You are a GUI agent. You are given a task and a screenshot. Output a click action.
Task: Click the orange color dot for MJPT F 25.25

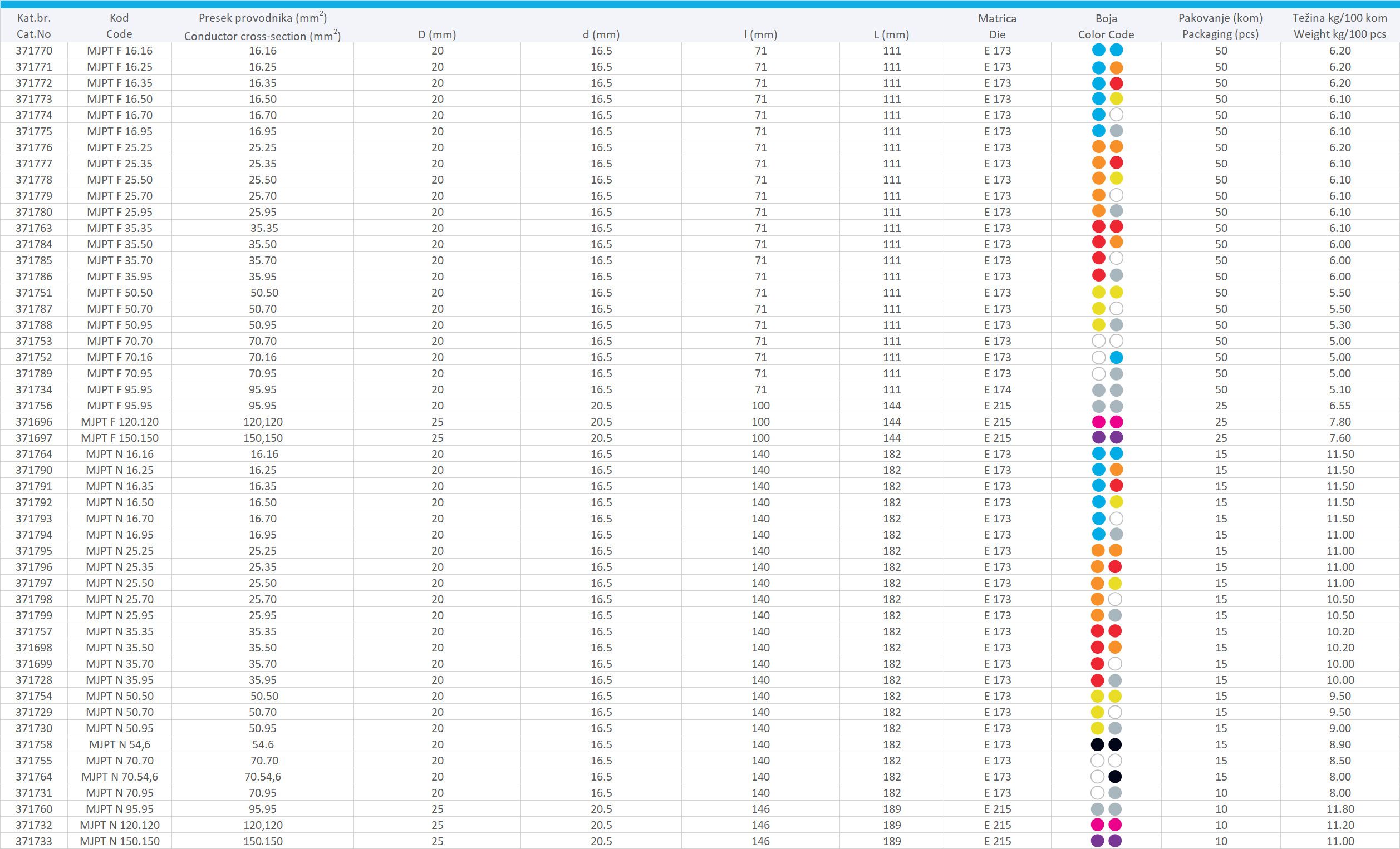click(1098, 147)
